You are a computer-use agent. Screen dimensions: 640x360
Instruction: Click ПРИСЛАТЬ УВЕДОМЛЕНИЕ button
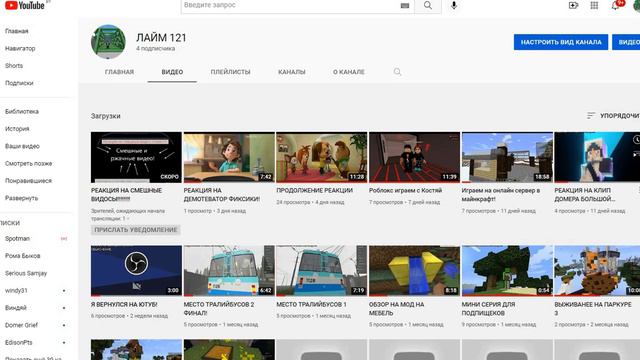point(136,230)
